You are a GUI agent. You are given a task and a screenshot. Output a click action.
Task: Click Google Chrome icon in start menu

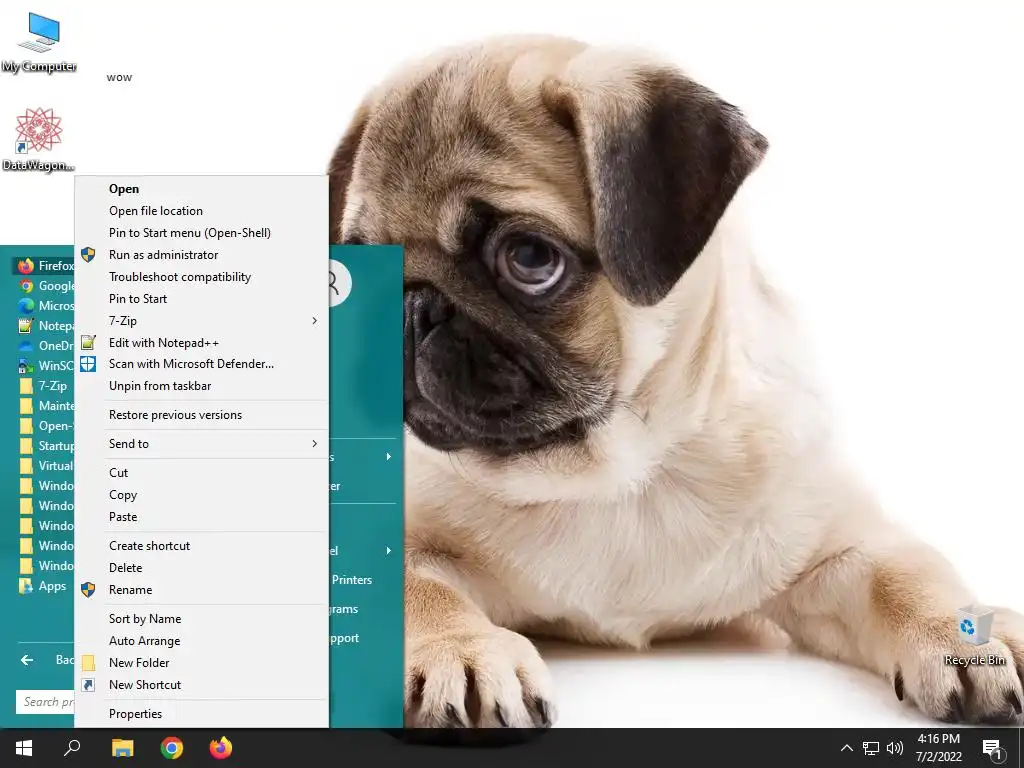pyautogui.click(x=26, y=286)
